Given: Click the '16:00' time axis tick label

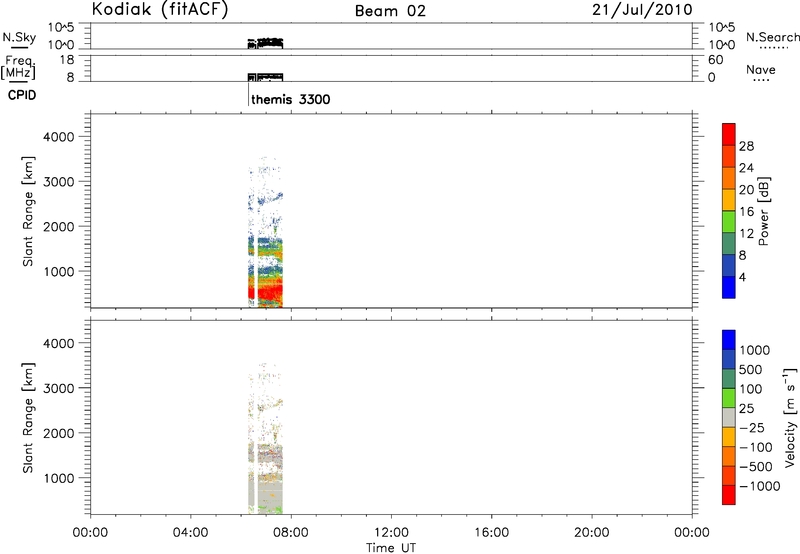Looking at the screenshot, I should pos(491,533).
